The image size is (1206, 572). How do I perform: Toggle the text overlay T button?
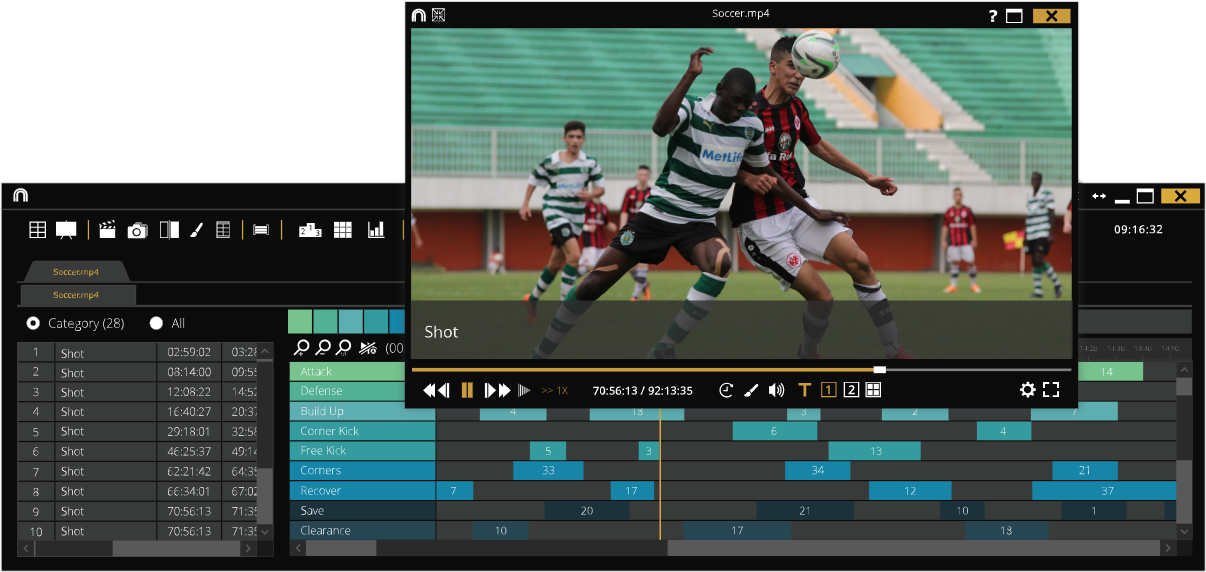804,390
